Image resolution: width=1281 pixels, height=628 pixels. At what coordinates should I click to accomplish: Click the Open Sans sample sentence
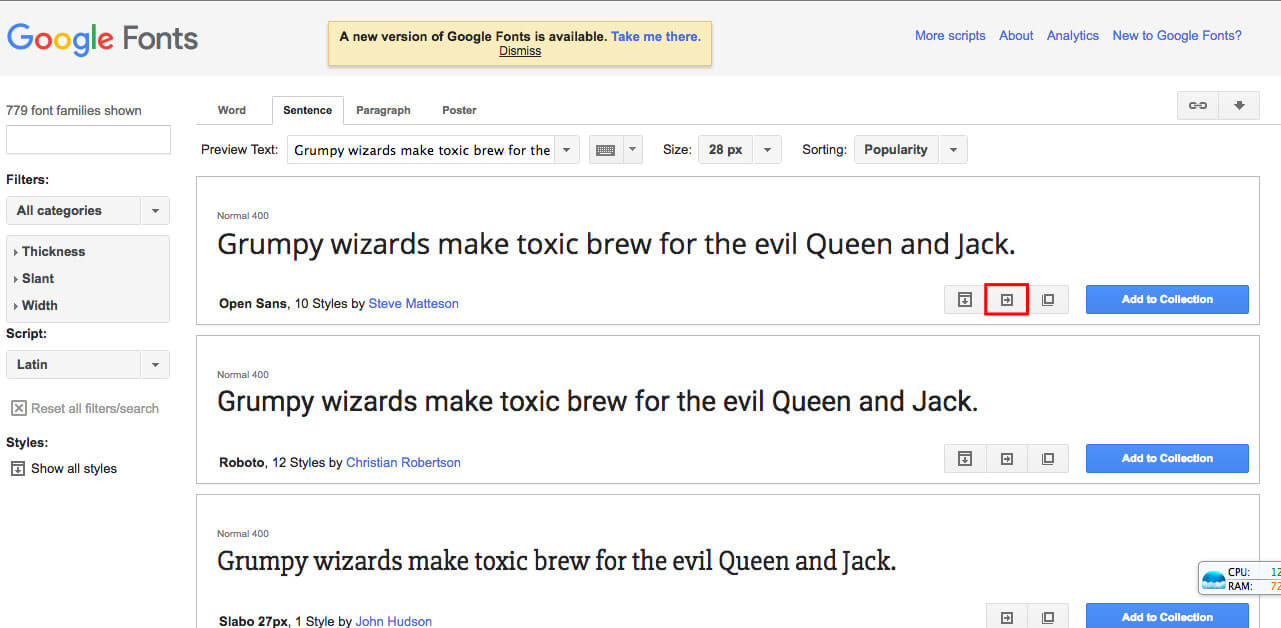pos(616,245)
